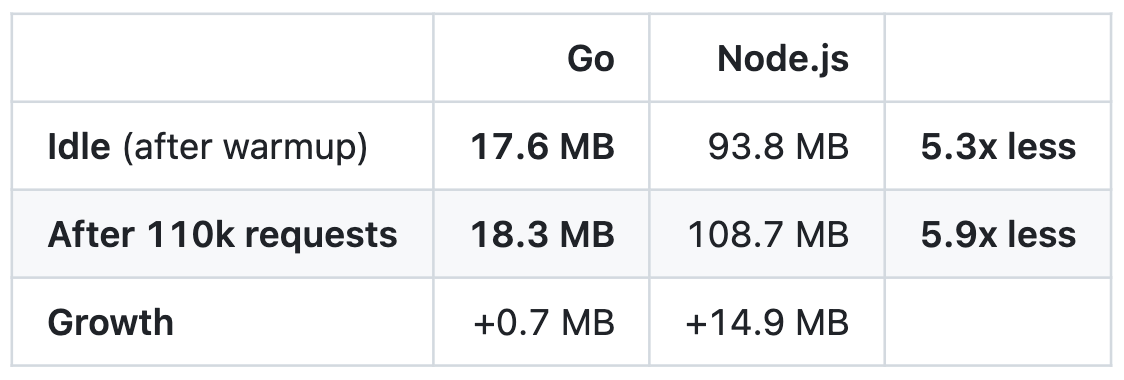Select the 5.3x less cell
Viewport: 1124px width, 380px height.
(x=998, y=146)
